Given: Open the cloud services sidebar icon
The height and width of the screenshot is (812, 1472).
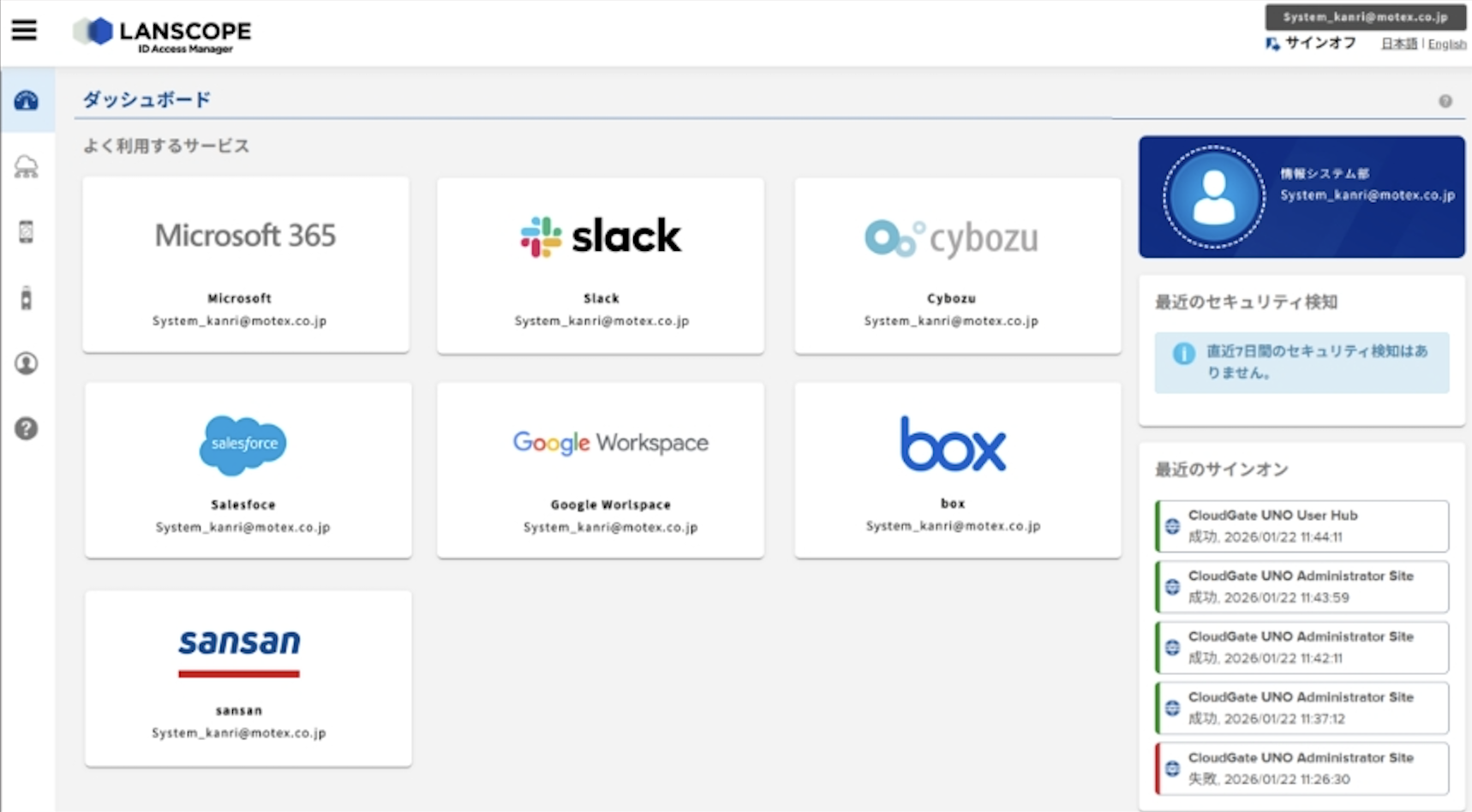Looking at the screenshot, I should pyautogui.click(x=27, y=167).
